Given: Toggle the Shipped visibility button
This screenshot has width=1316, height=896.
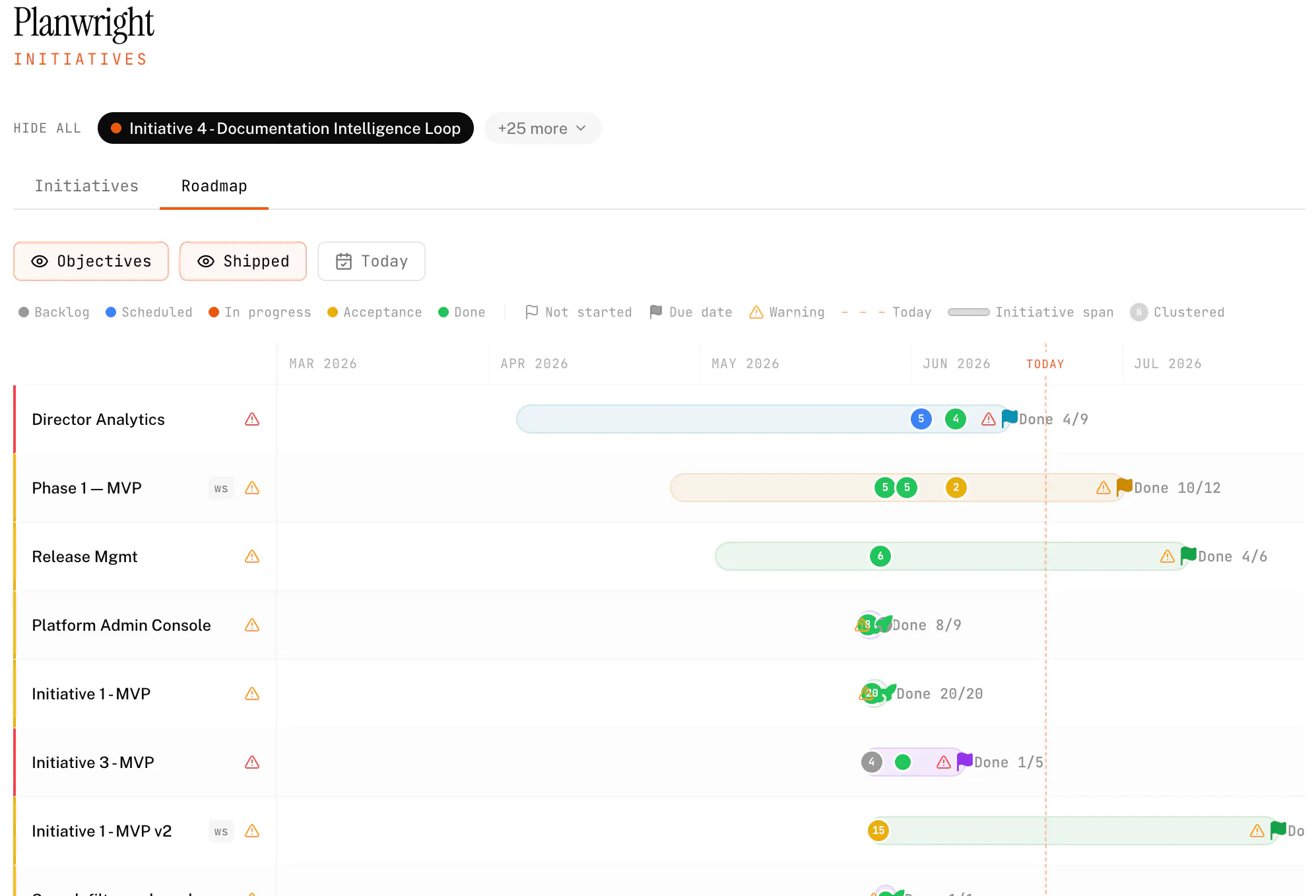Looking at the screenshot, I should coord(243,261).
